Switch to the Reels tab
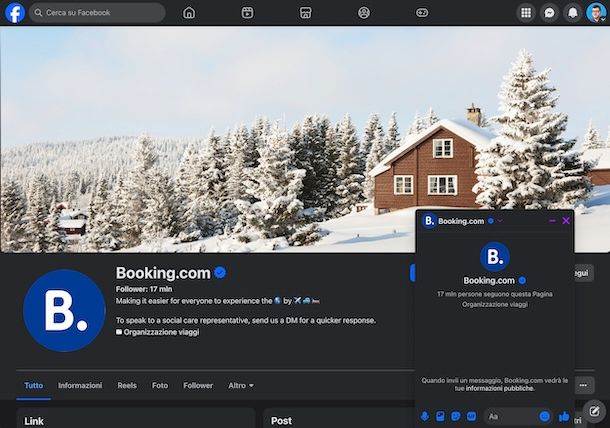The image size is (610, 428). [127, 385]
